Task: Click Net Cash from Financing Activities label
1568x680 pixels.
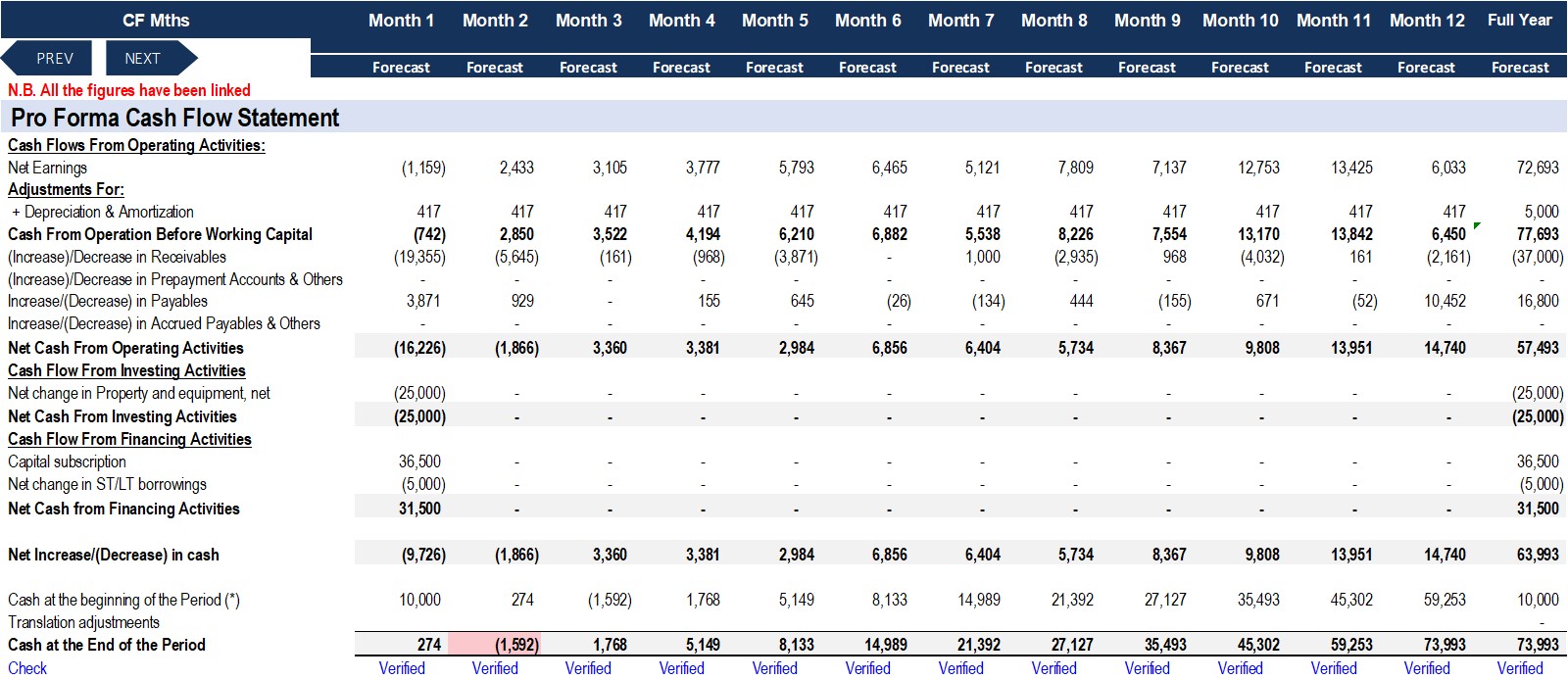Action: (123, 509)
